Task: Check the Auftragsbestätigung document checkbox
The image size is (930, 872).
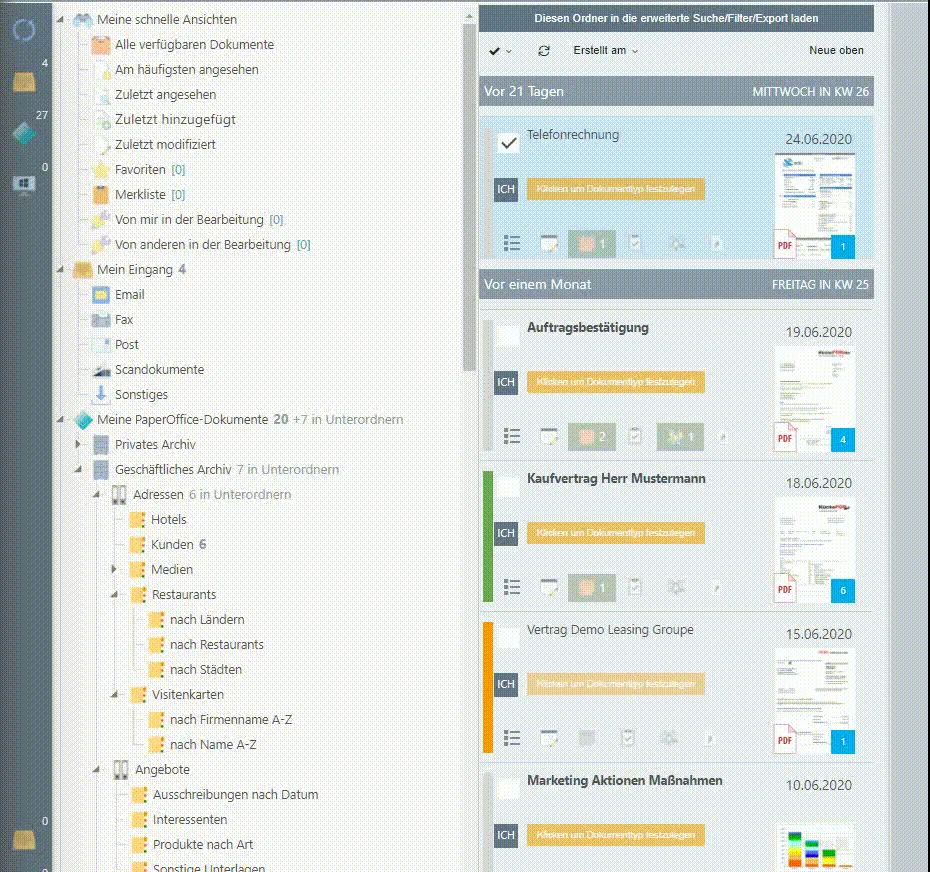Action: pyautogui.click(x=508, y=336)
